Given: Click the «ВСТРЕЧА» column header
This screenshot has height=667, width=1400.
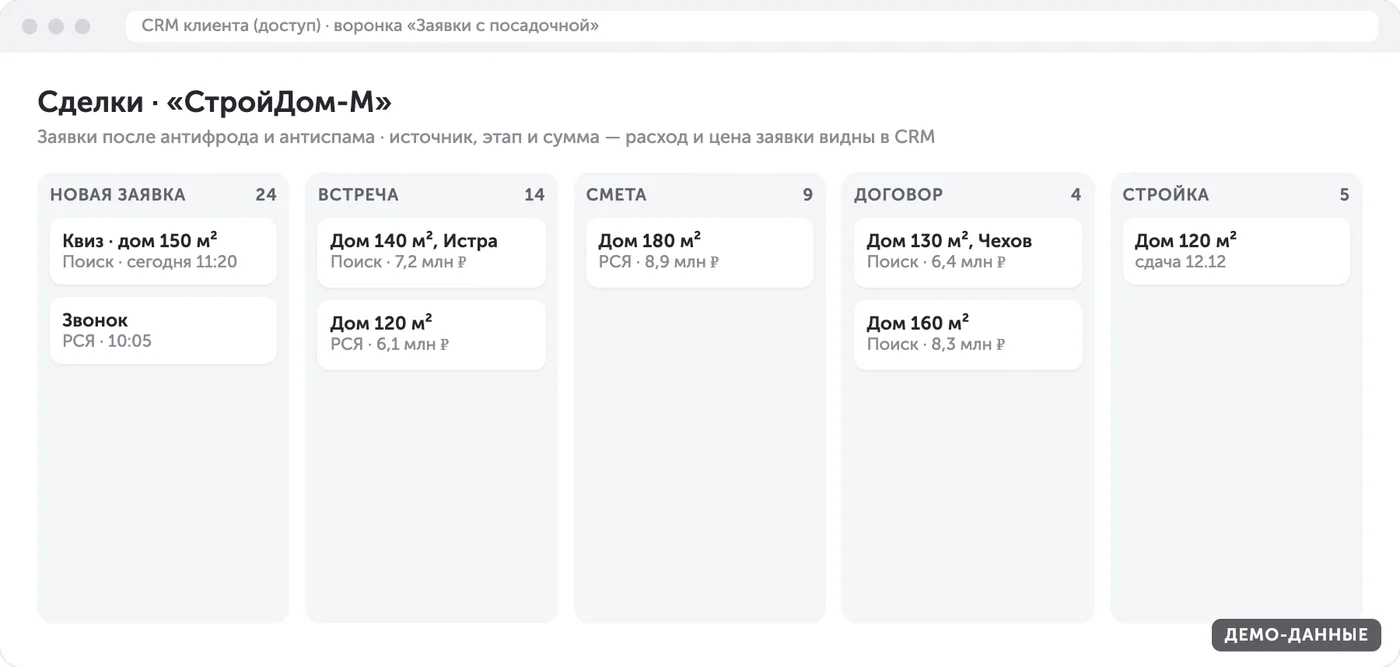Looking at the screenshot, I should click(358, 195).
